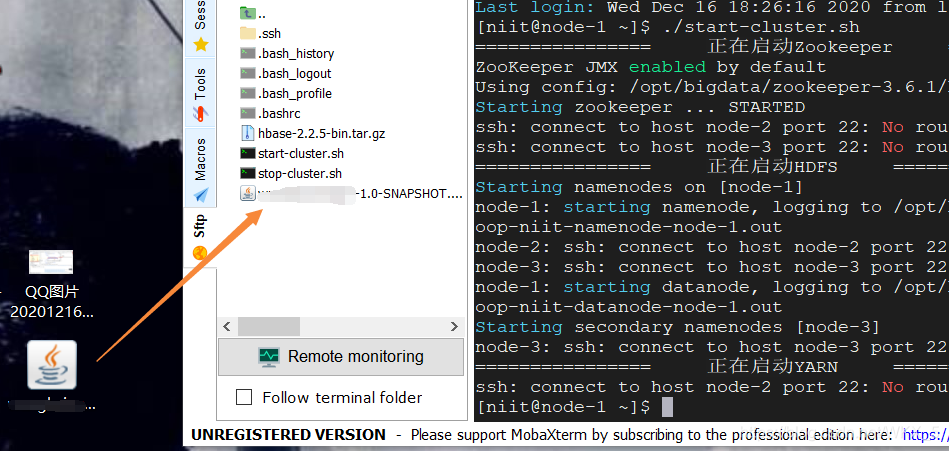The height and width of the screenshot is (451, 949).
Task: Select the start-cluster.sh script icon
Action: click(x=248, y=153)
